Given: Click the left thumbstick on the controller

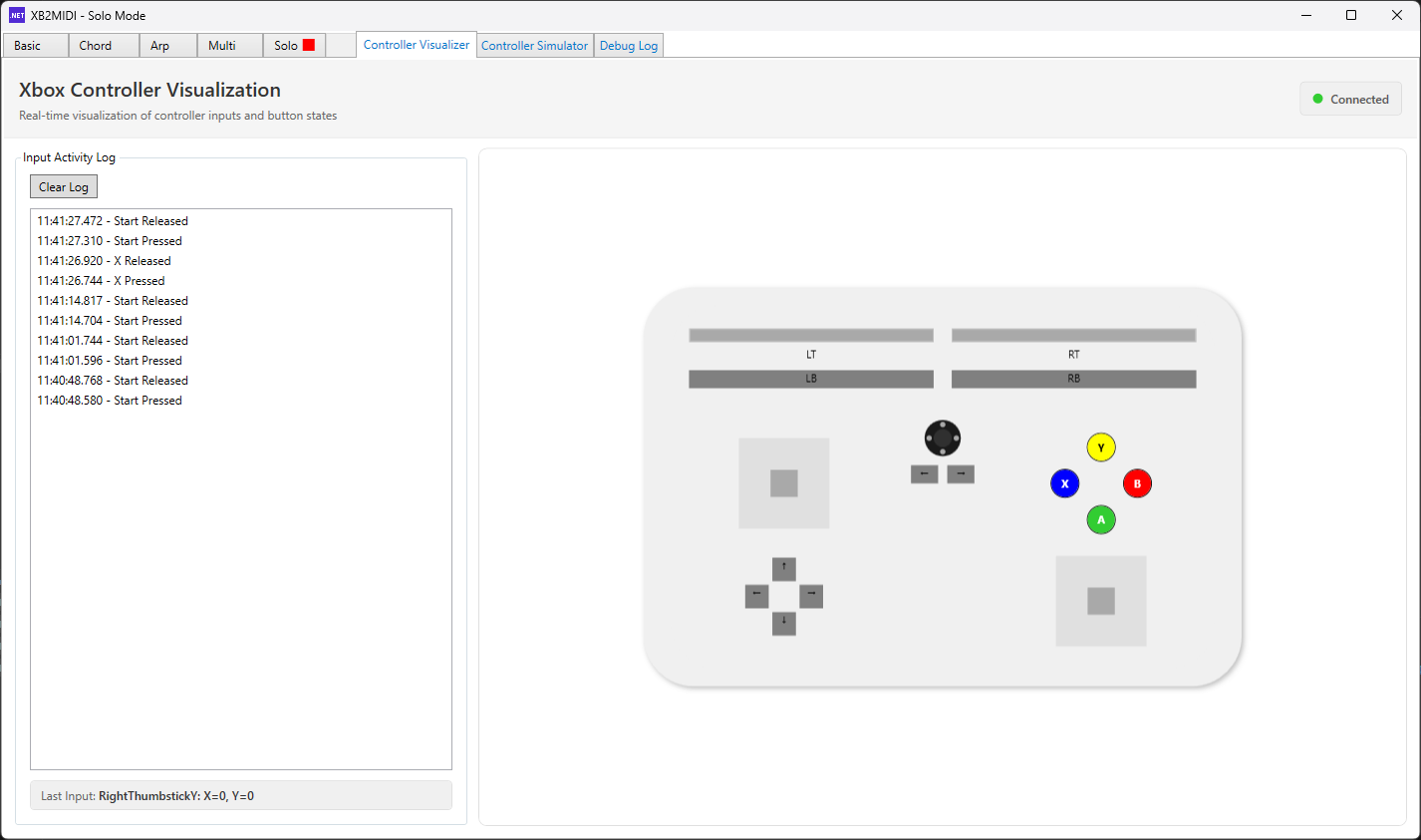Looking at the screenshot, I should (x=783, y=481).
